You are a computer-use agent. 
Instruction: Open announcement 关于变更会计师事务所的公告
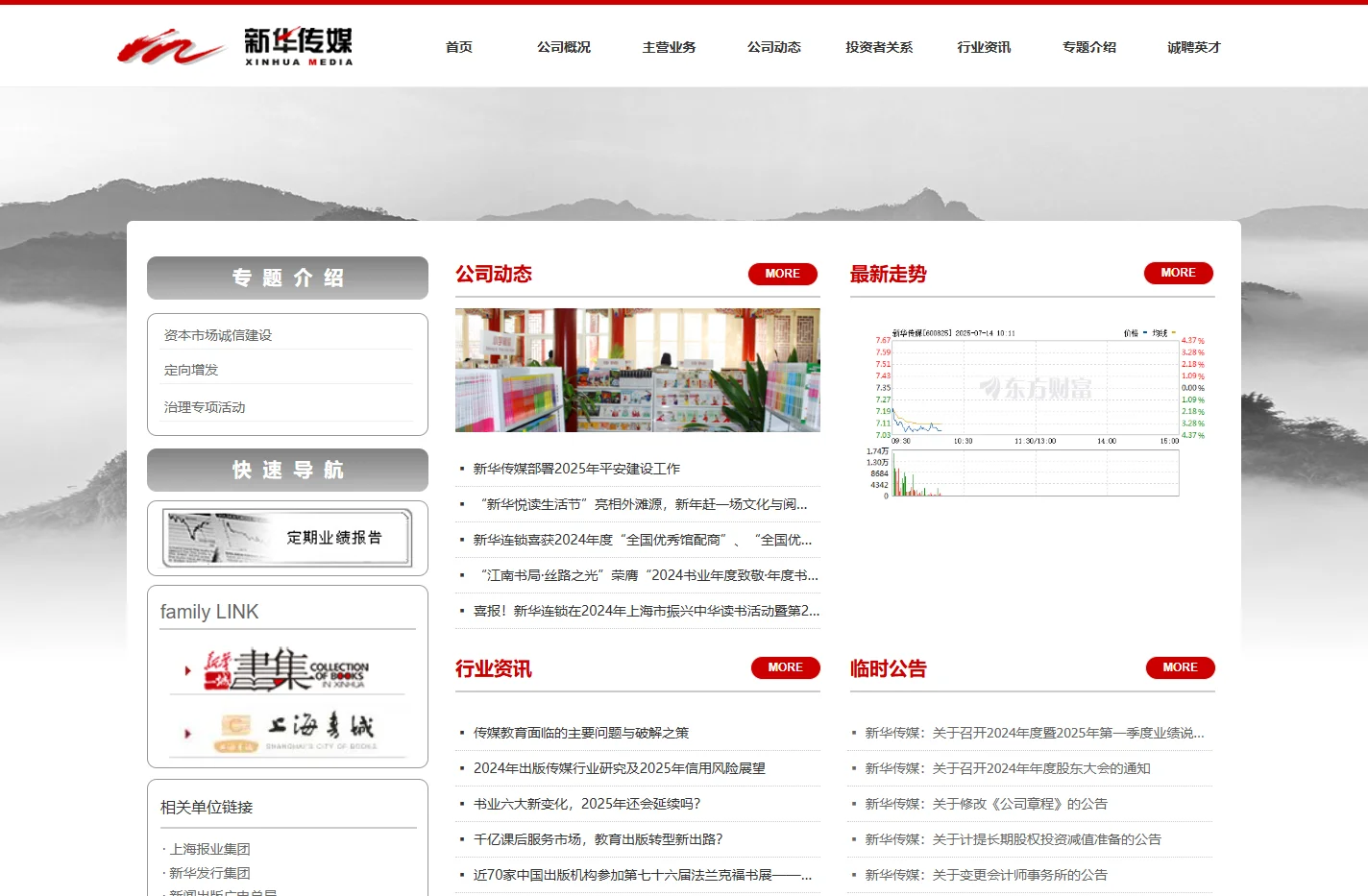tap(987, 875)
